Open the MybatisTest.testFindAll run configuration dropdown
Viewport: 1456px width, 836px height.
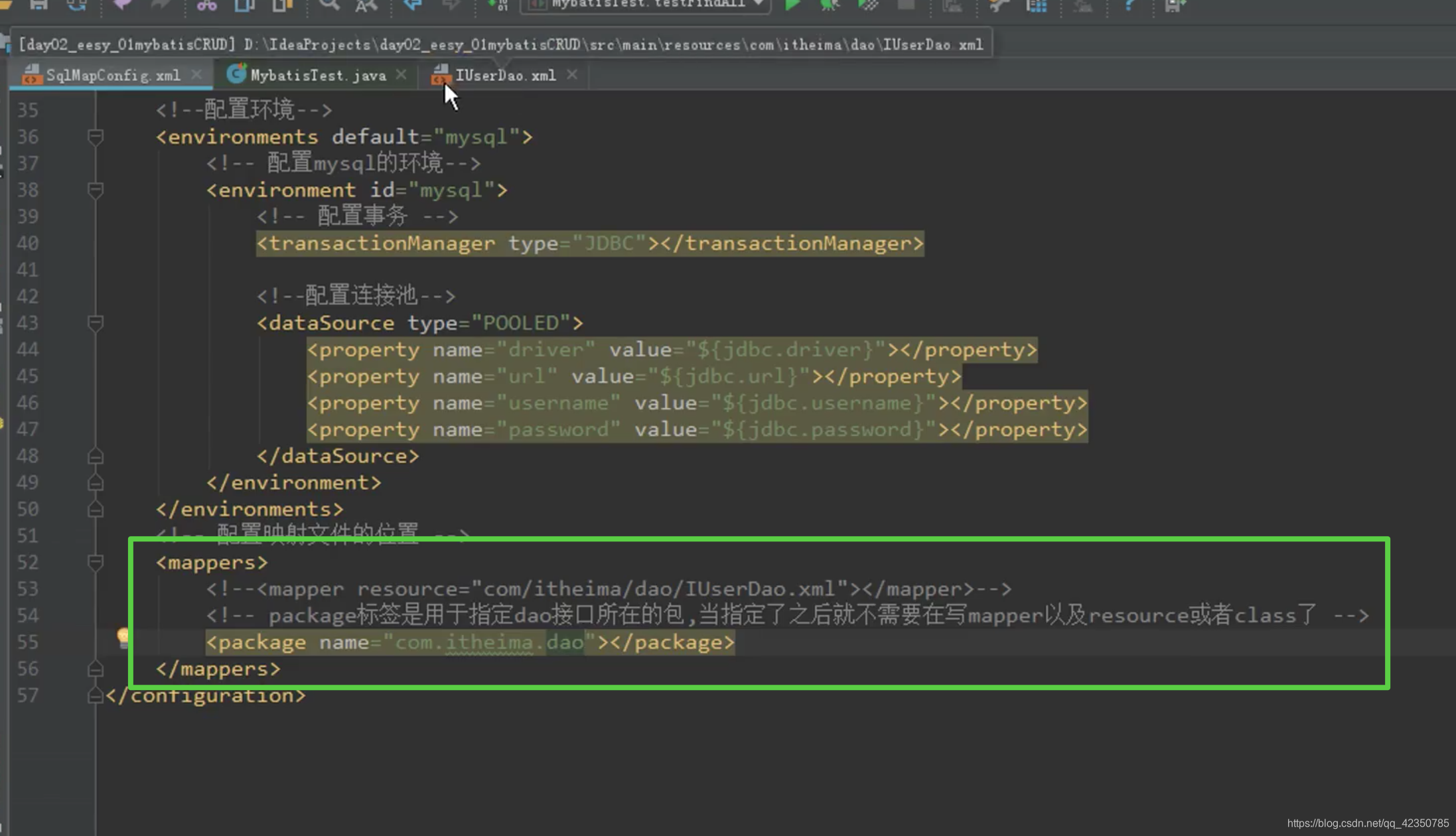646,5
